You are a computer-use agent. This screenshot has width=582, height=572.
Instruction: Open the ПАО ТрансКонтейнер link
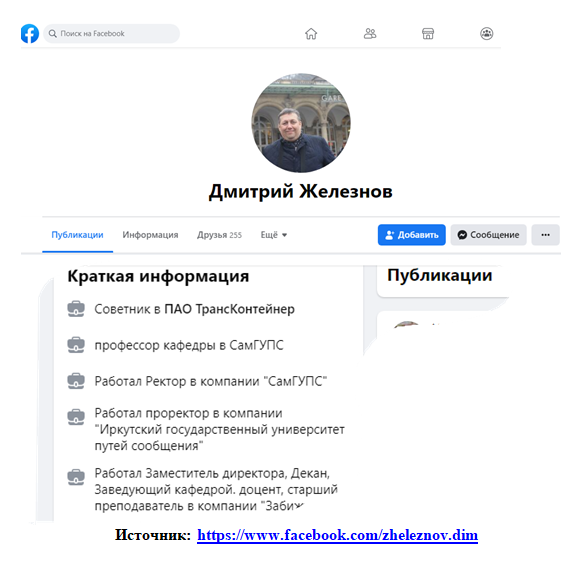coord(229,309)
